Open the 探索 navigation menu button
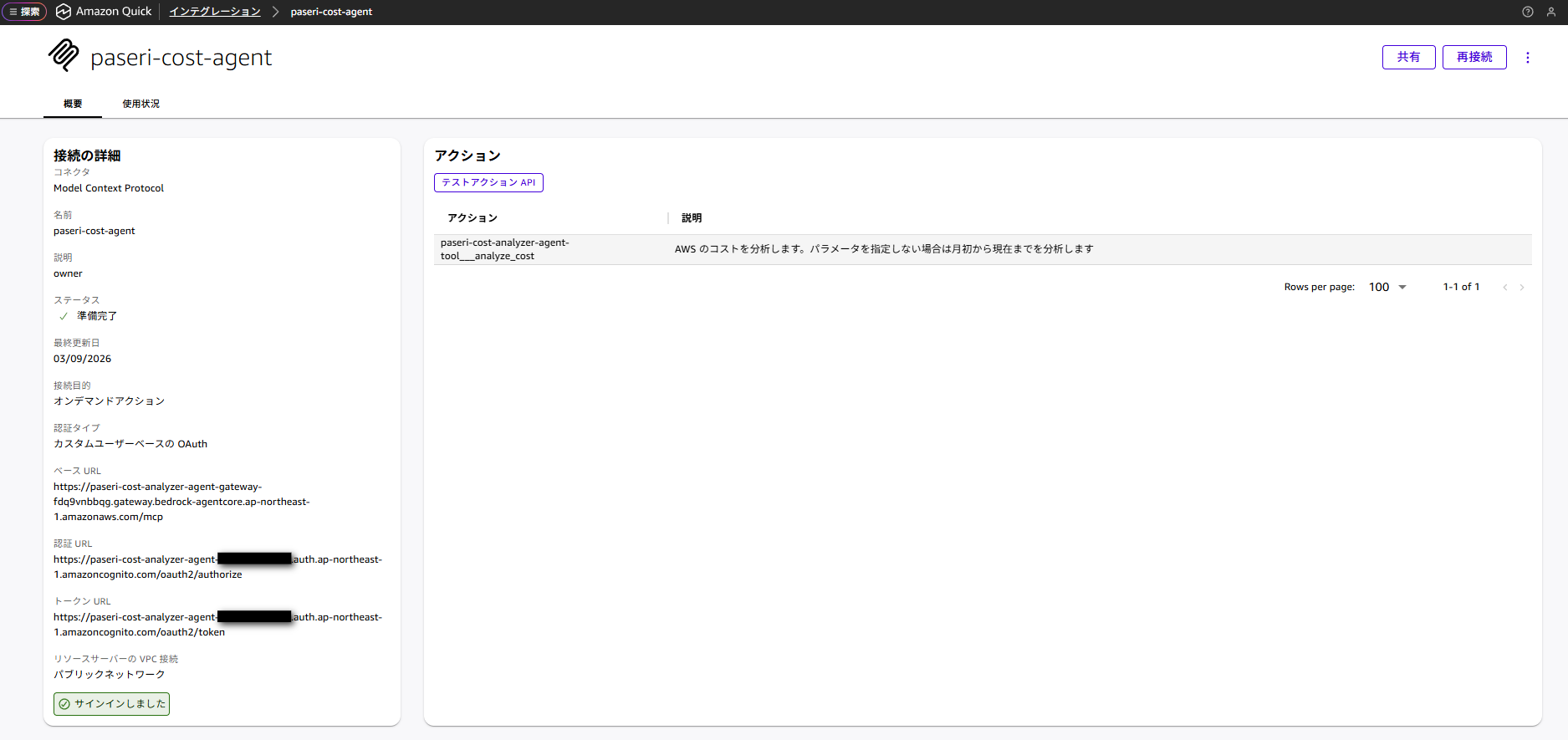Image resolution: width=1568 pixels, height=740 pixels. click(24, 12)
